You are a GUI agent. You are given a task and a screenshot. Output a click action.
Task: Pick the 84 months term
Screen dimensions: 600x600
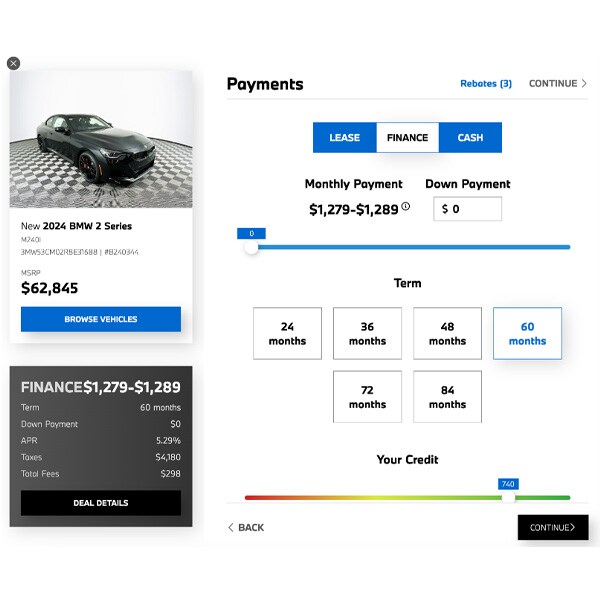[x=447, y=397]
